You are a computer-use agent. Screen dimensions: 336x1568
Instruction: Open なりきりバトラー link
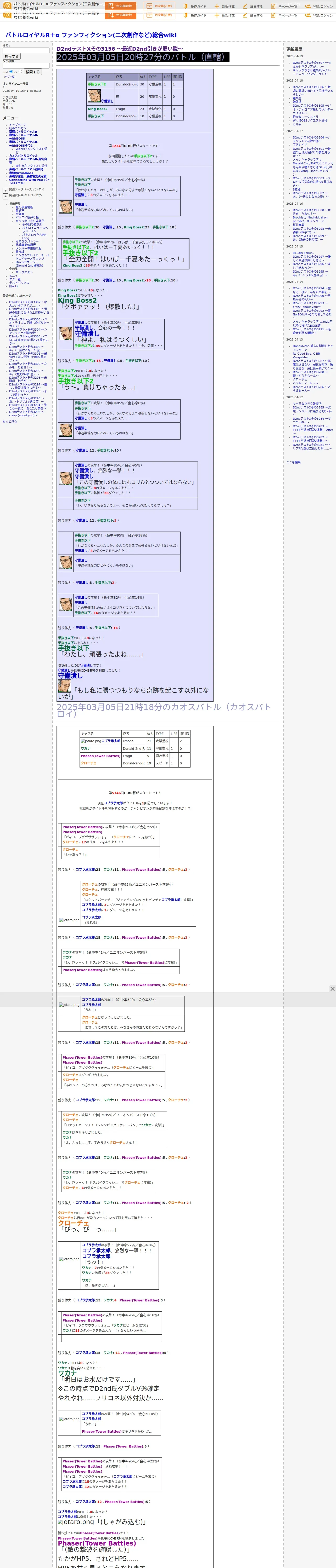tap(27, 242)
